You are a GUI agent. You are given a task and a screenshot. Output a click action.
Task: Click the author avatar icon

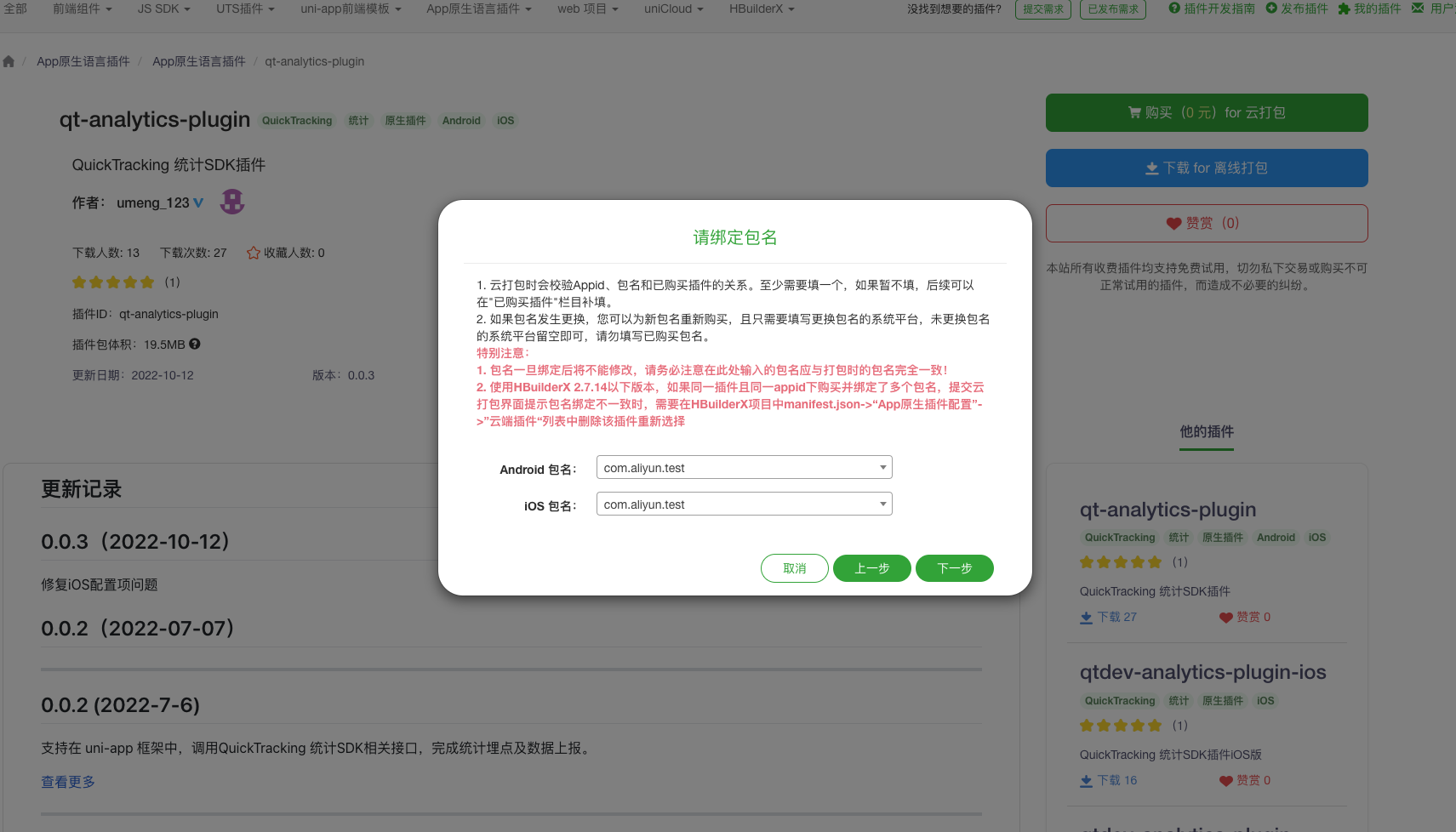pos(232,202)
